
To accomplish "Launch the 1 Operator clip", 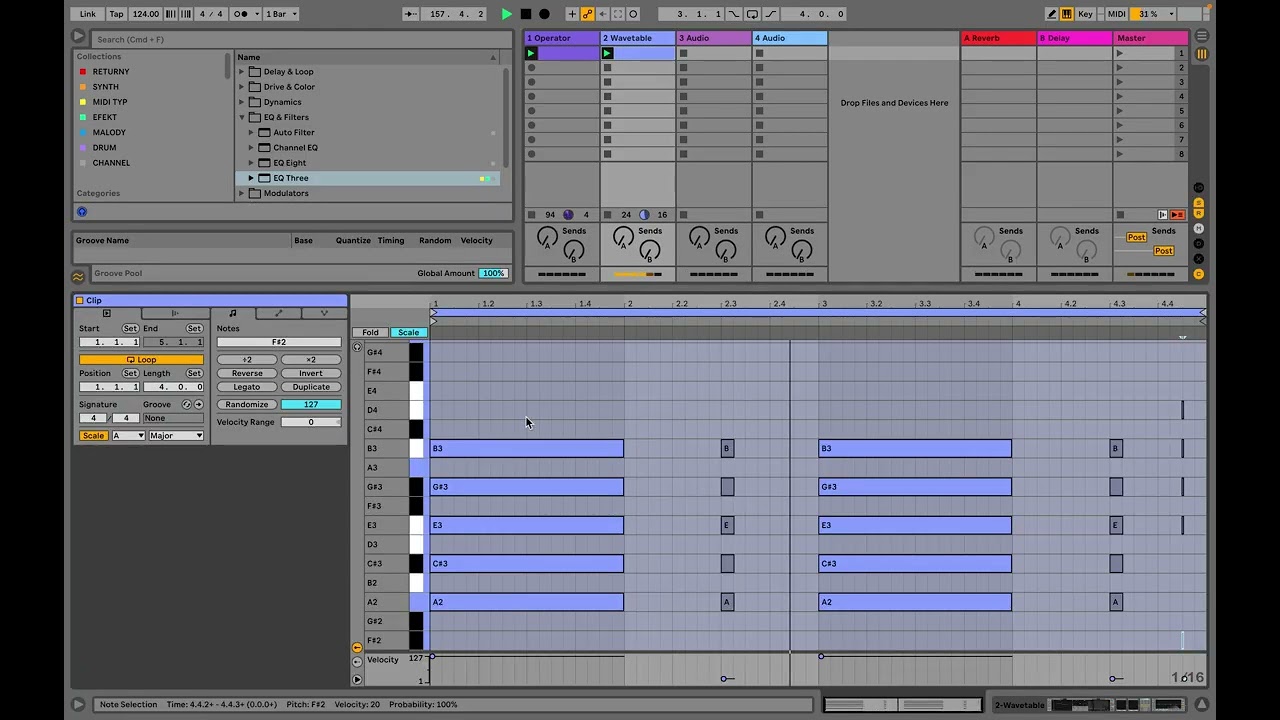I will click(x=531, y=53).
